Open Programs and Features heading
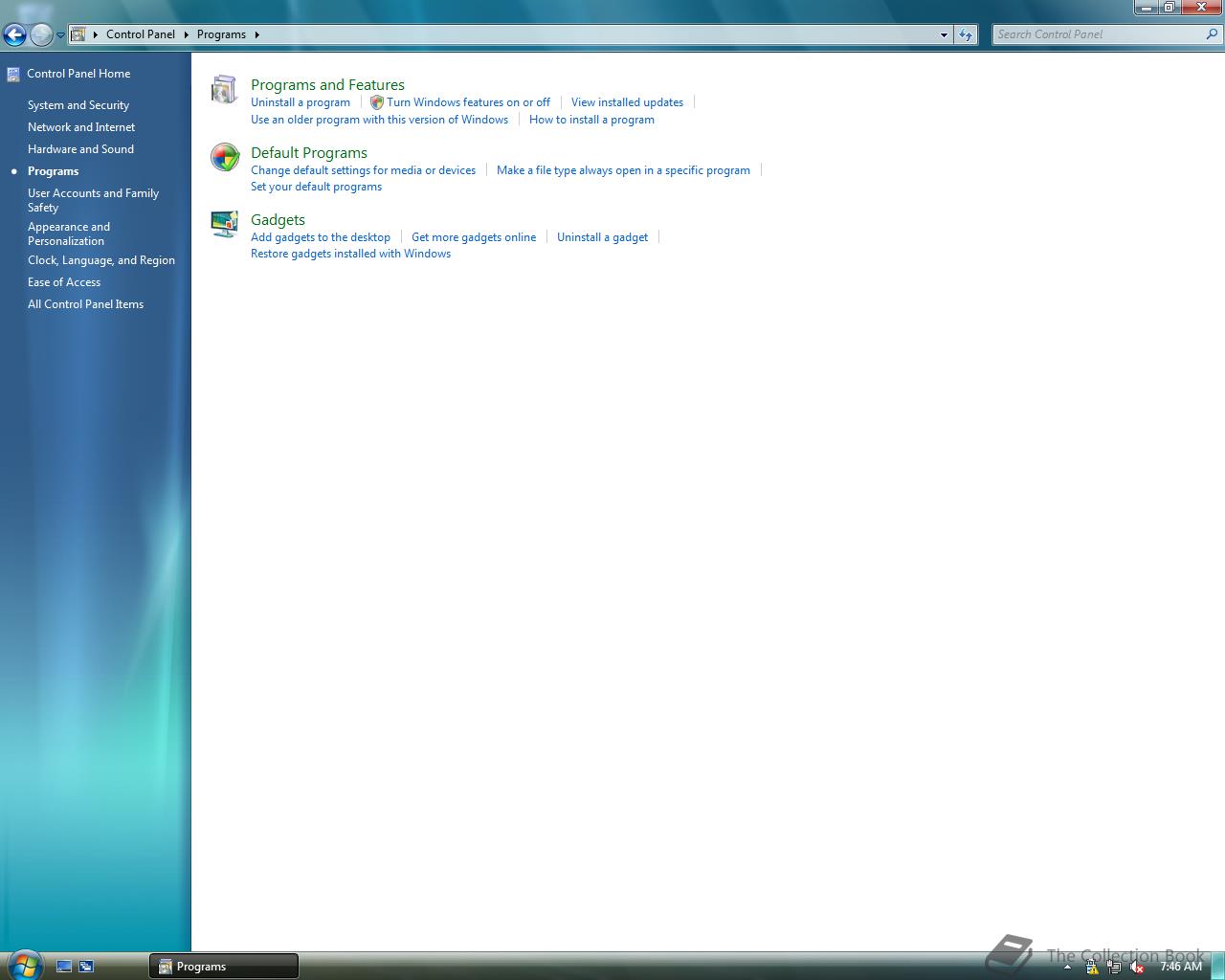Screen dimensions: 1225x980 [327, 85]
